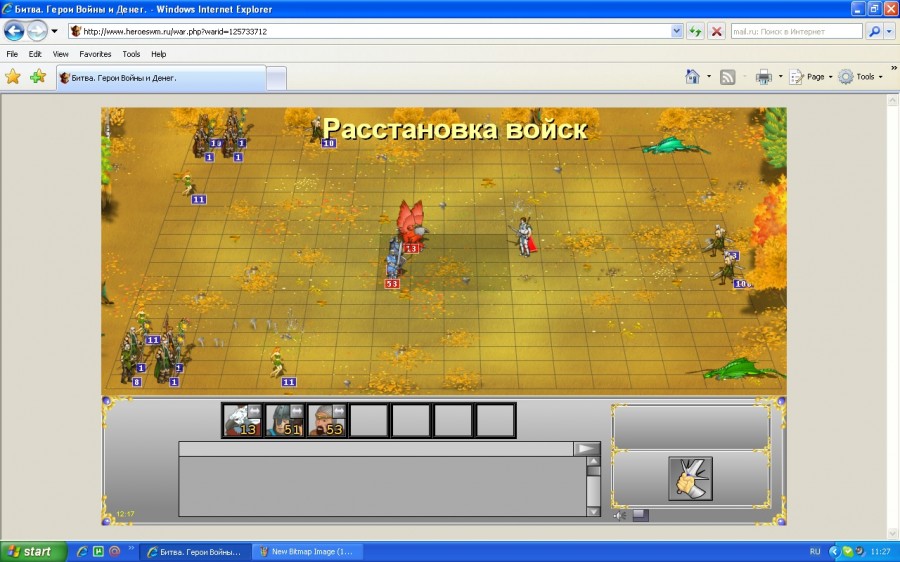Click the browser Forward arrow
This screenshot has width=900, height=562.
point(37,31)
